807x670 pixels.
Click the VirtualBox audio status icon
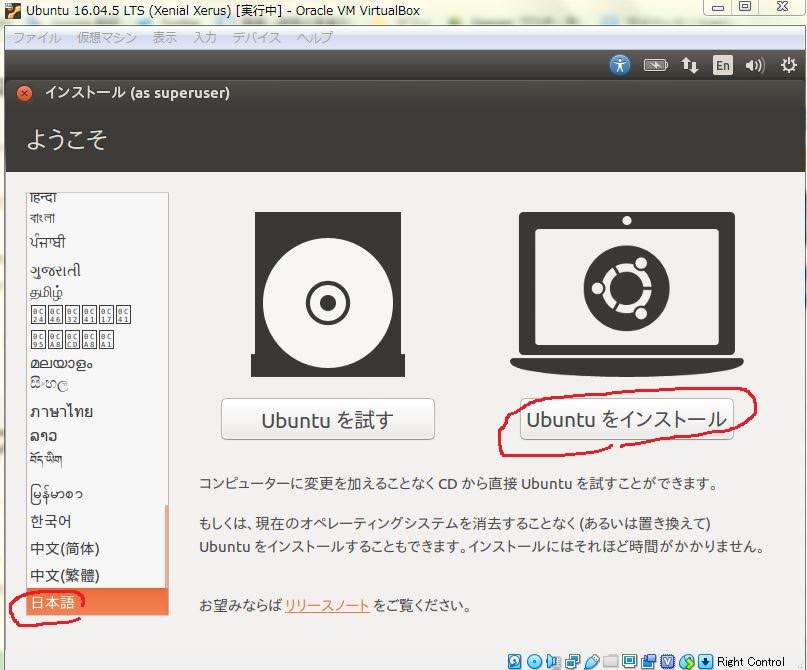(x=553, y=661)
